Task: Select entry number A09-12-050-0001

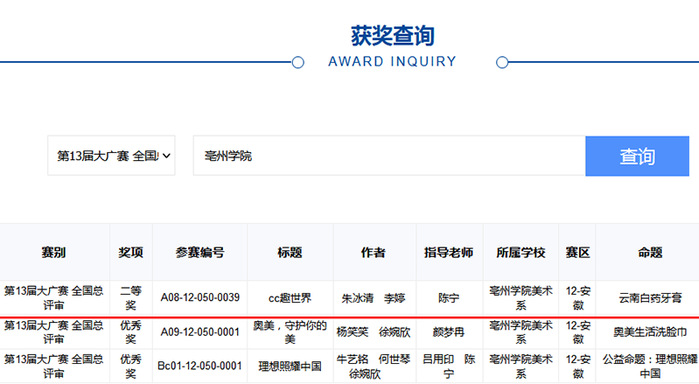Action: [200, 332]
